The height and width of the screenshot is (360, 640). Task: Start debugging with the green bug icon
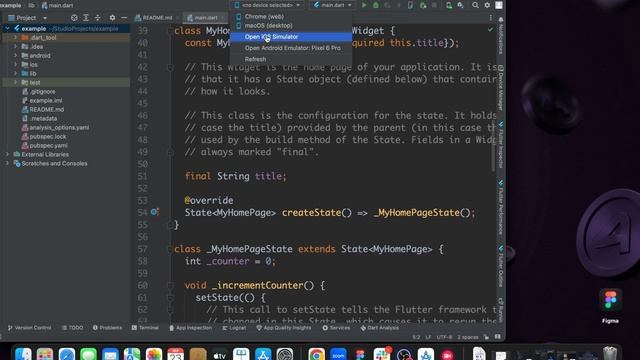(x=376, y=5)
